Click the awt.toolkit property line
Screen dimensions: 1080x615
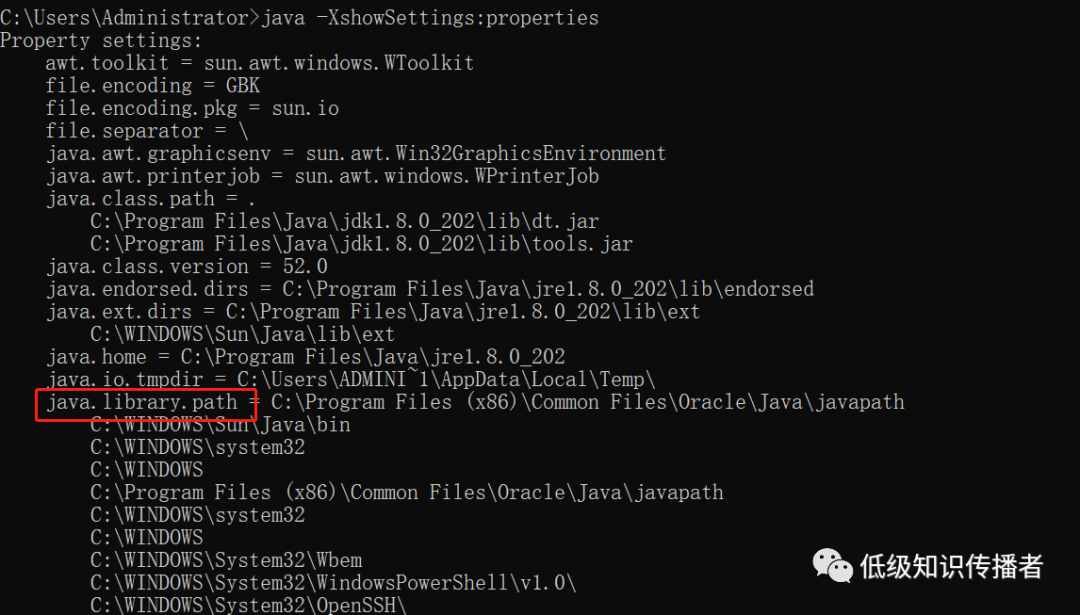(x=260, y=63)
